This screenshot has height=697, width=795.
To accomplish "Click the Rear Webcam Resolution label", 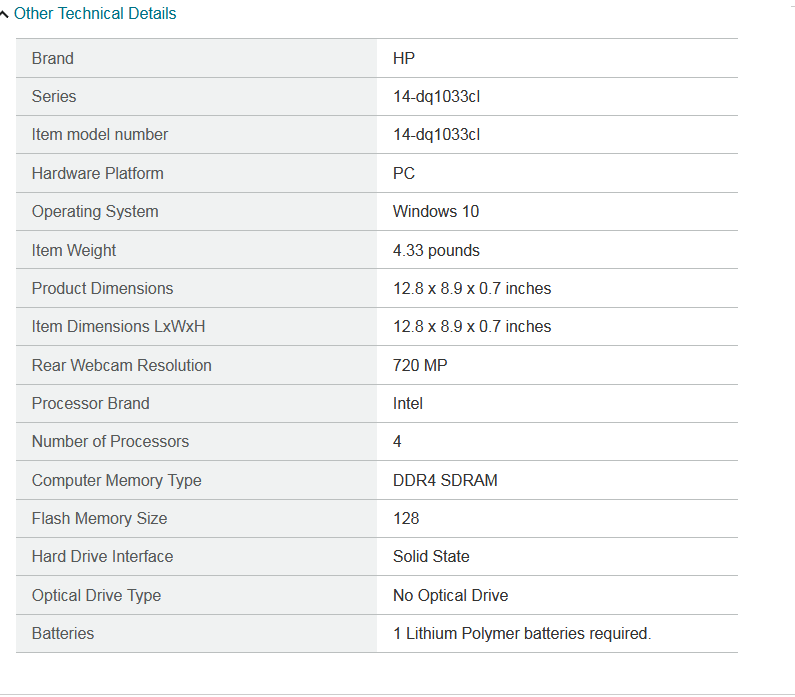I will 122,365.
